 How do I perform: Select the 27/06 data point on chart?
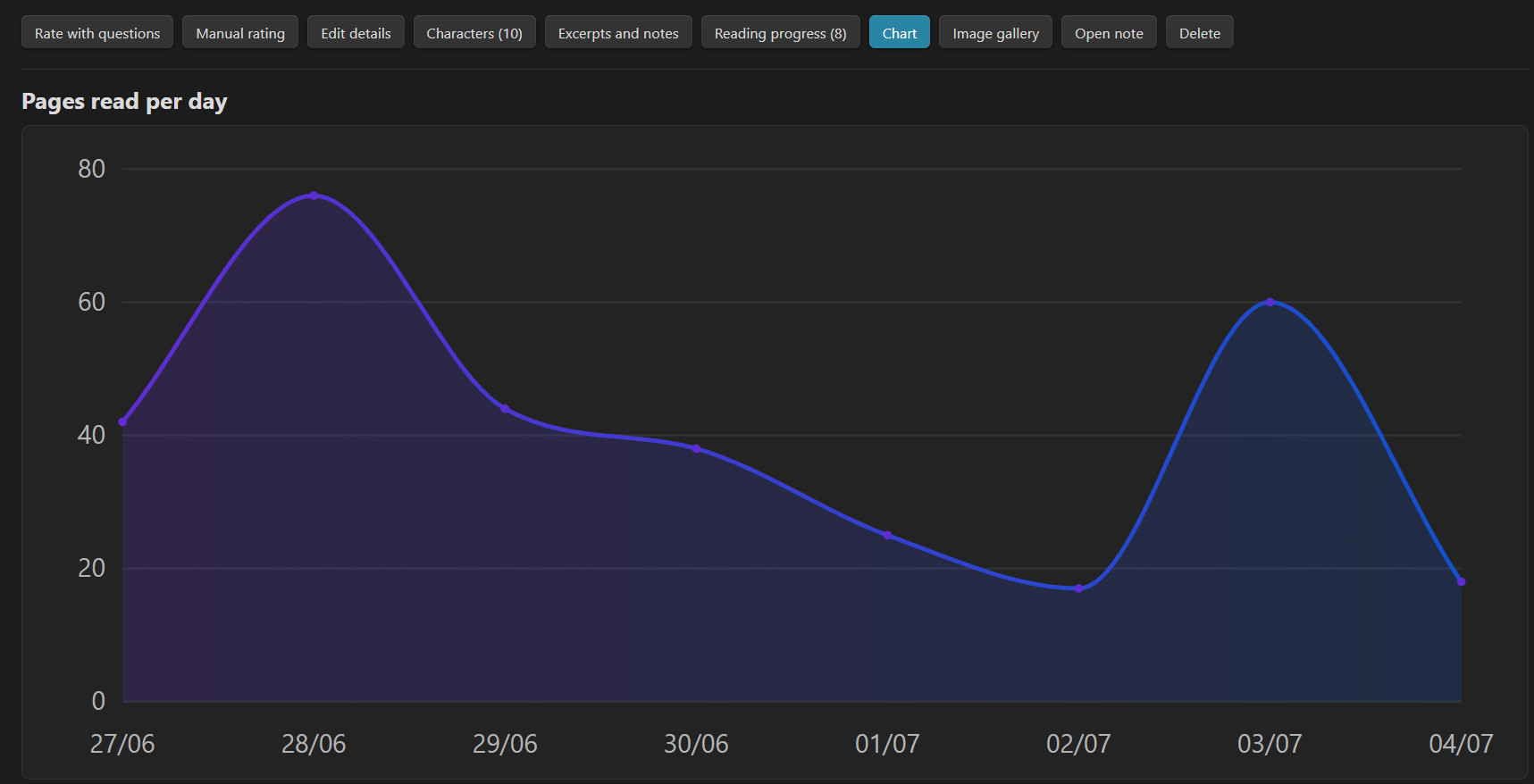[122, 422]
